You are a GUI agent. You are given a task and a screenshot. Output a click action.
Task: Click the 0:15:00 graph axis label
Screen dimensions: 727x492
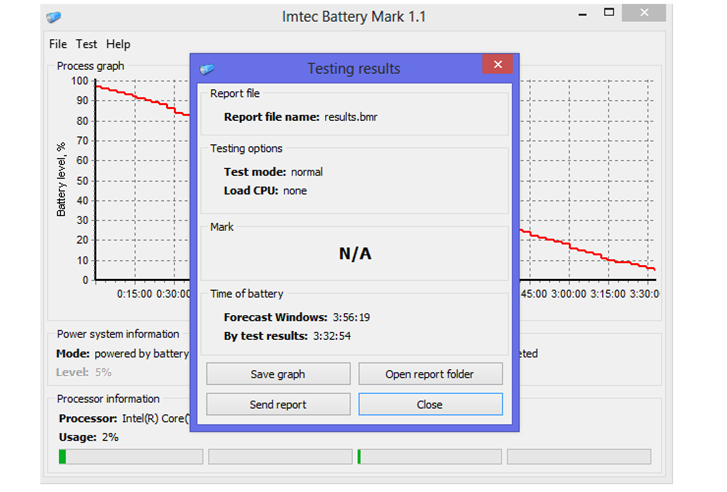click(134, 294)
